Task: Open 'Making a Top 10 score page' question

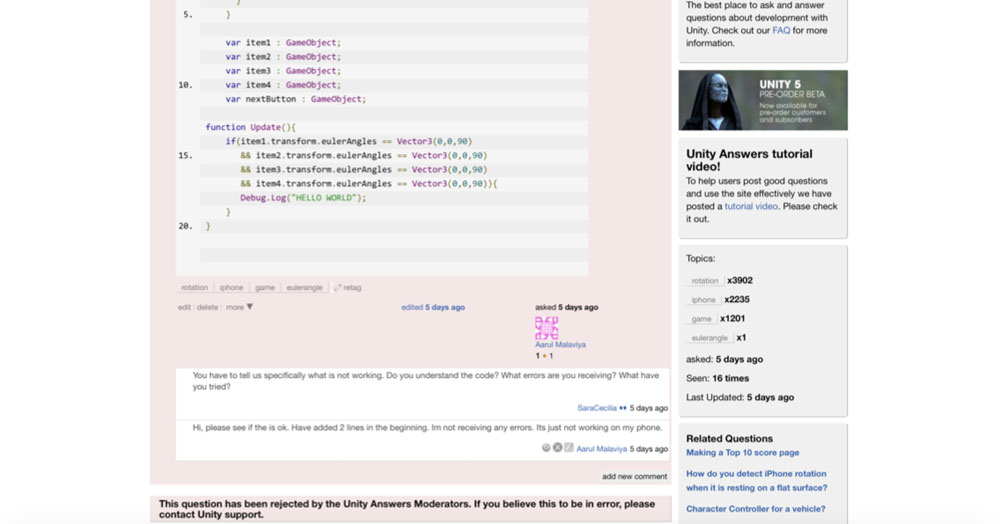Action: (x=742, y=453)
